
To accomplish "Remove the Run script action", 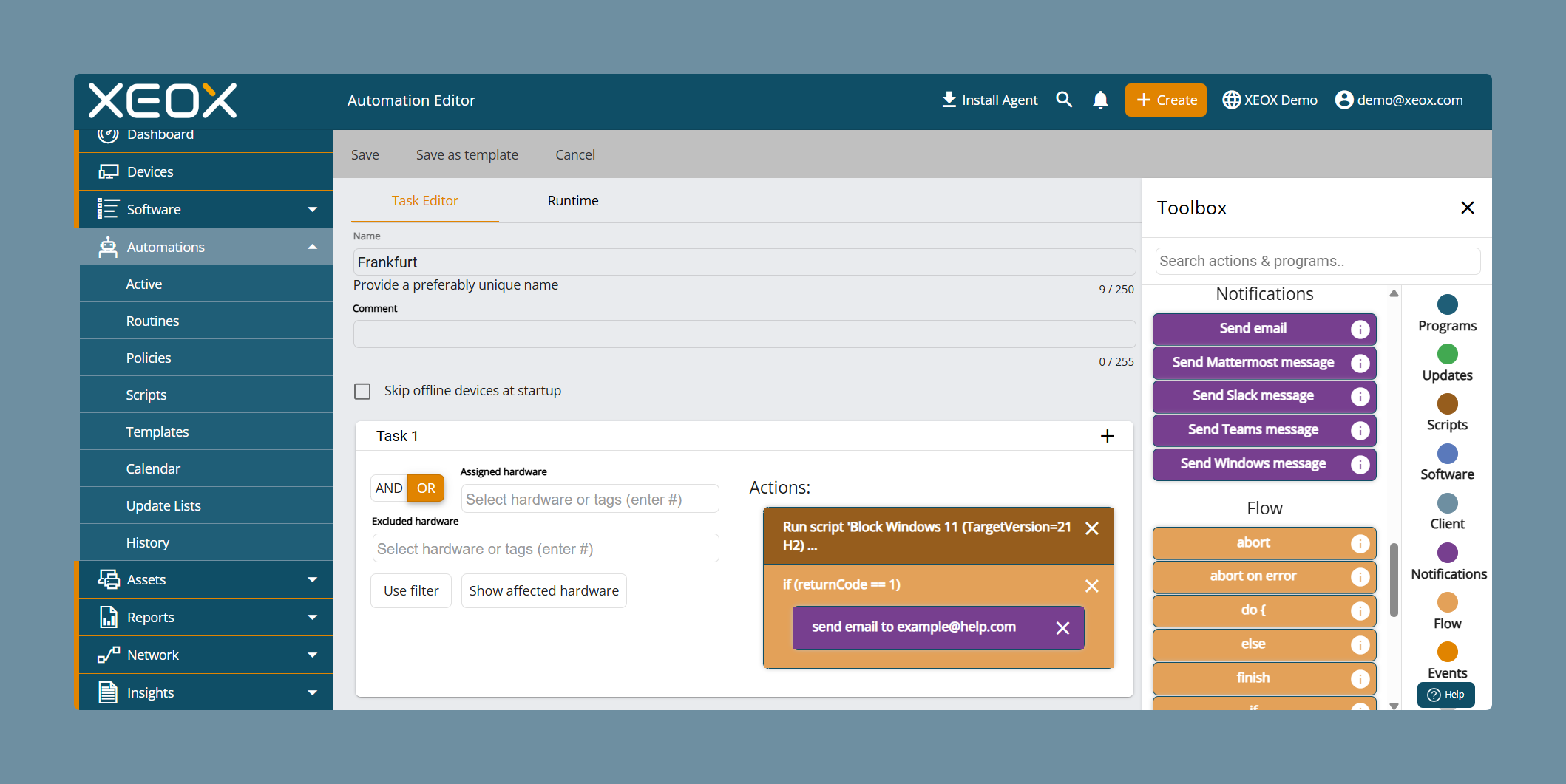I will [1092, 528].
